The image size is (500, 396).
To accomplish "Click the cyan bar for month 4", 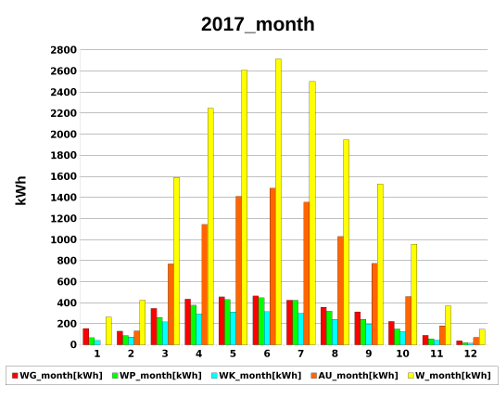I will (x=199, y=329).
